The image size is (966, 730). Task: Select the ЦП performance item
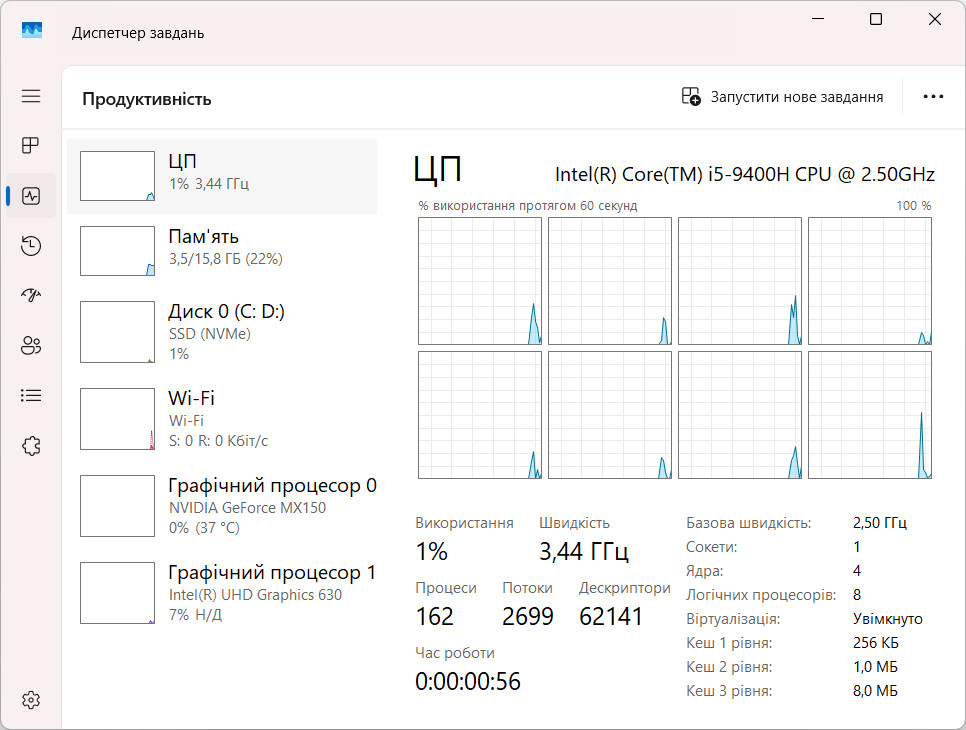click(222, 176)
